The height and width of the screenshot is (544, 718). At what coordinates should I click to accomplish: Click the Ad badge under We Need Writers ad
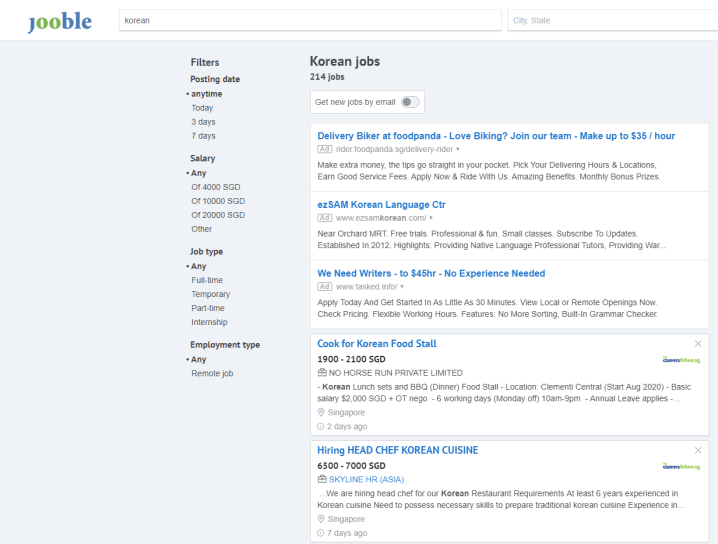[325, 287]
